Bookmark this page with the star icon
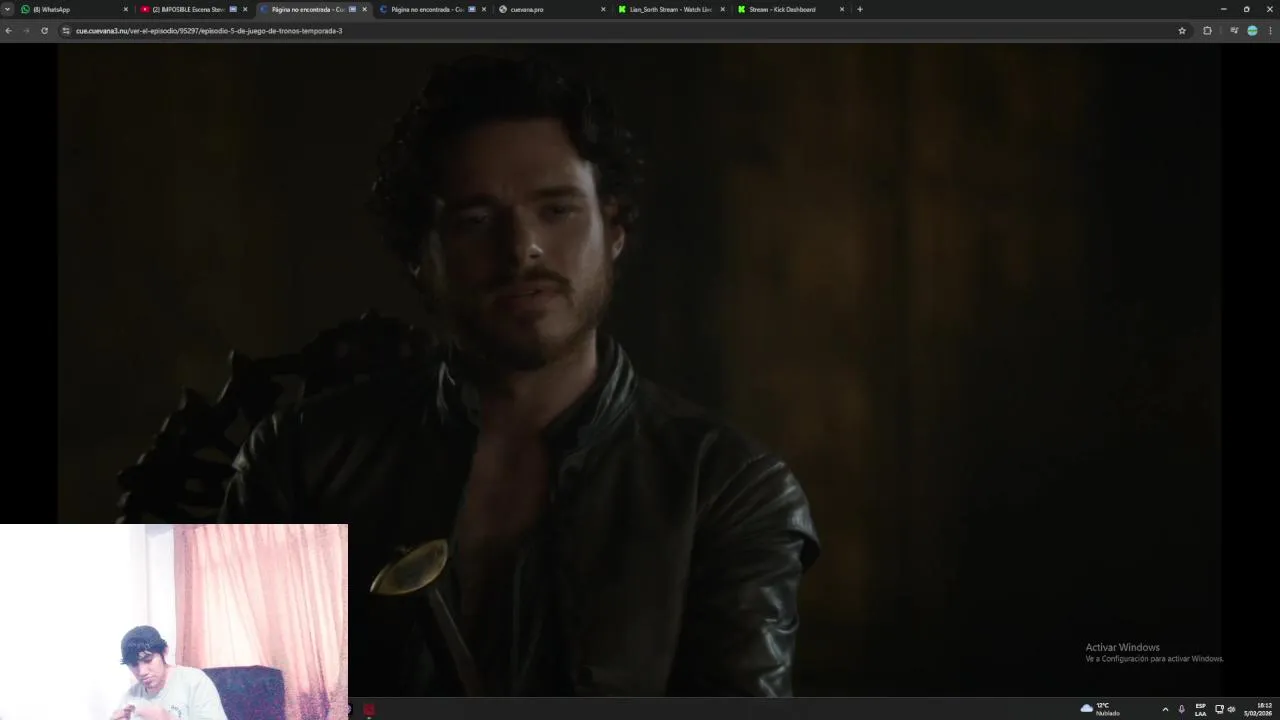 (x=1182, y=31)
